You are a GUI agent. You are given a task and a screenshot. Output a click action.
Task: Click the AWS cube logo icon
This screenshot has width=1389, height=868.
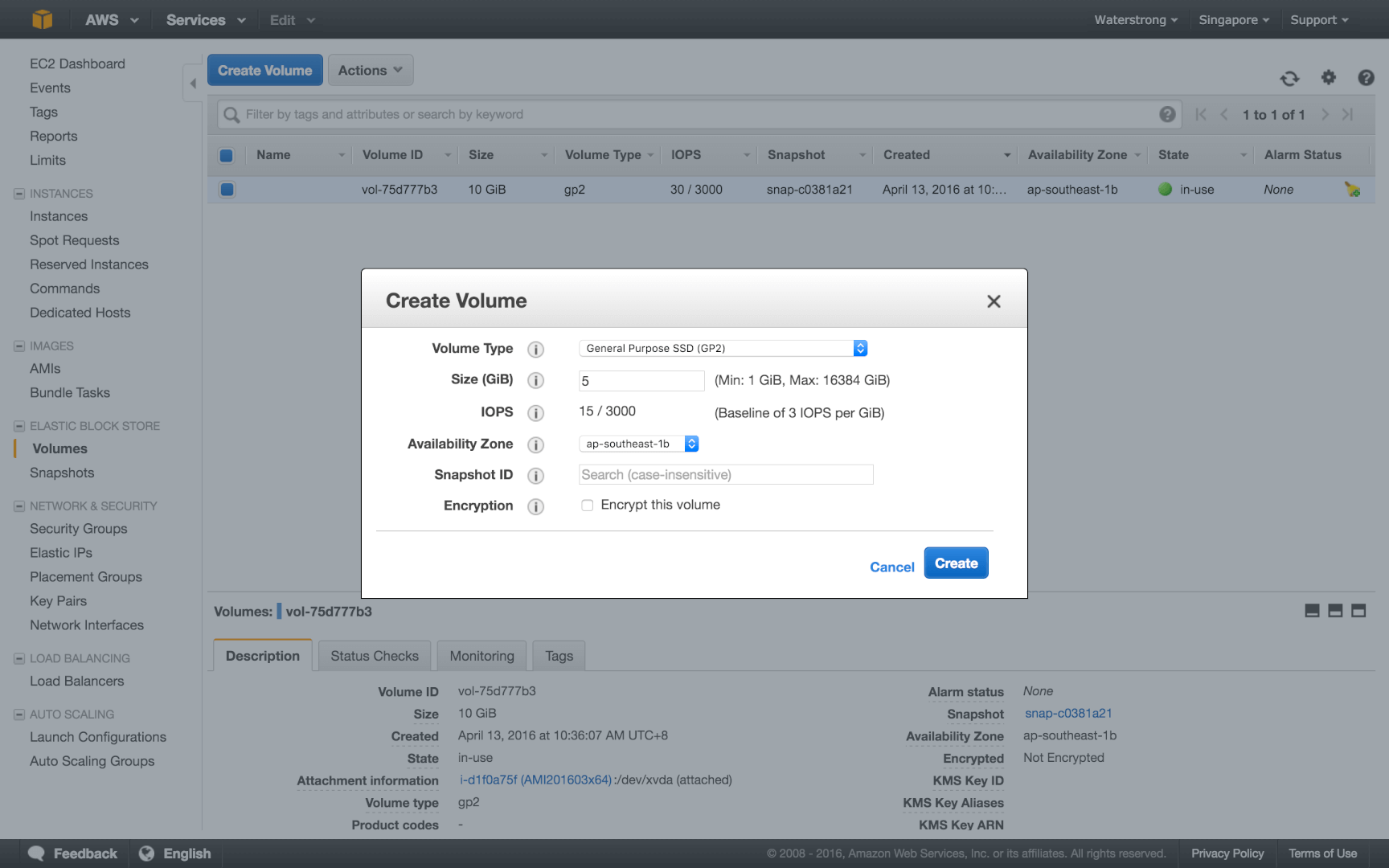tap(42, 19)
